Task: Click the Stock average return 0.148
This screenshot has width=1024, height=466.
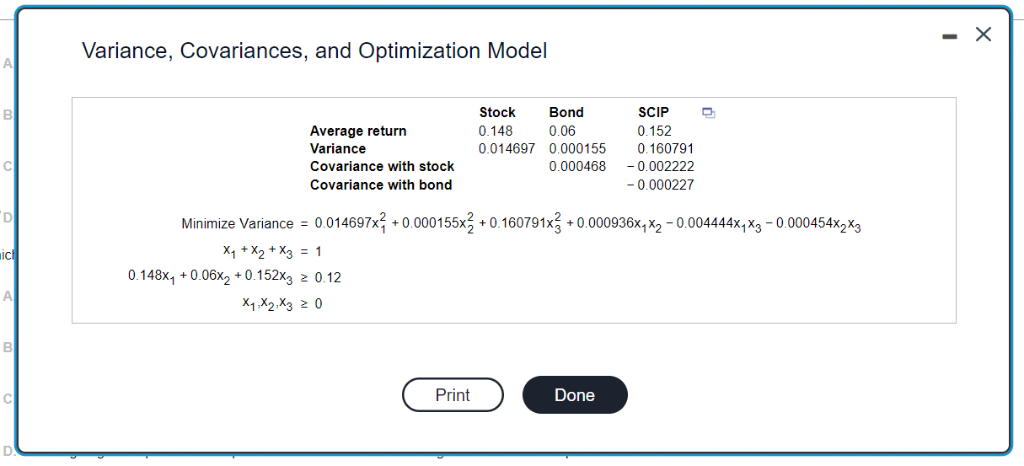Action: (x=496, y=131)
